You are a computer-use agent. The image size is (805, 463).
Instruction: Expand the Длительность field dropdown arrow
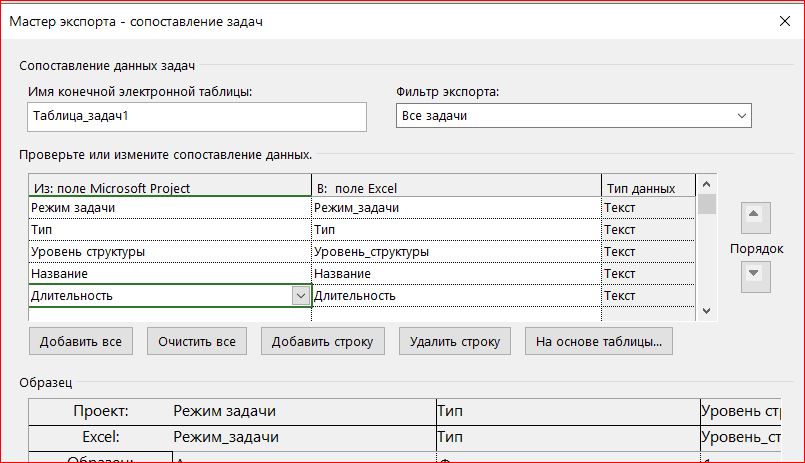300,296
